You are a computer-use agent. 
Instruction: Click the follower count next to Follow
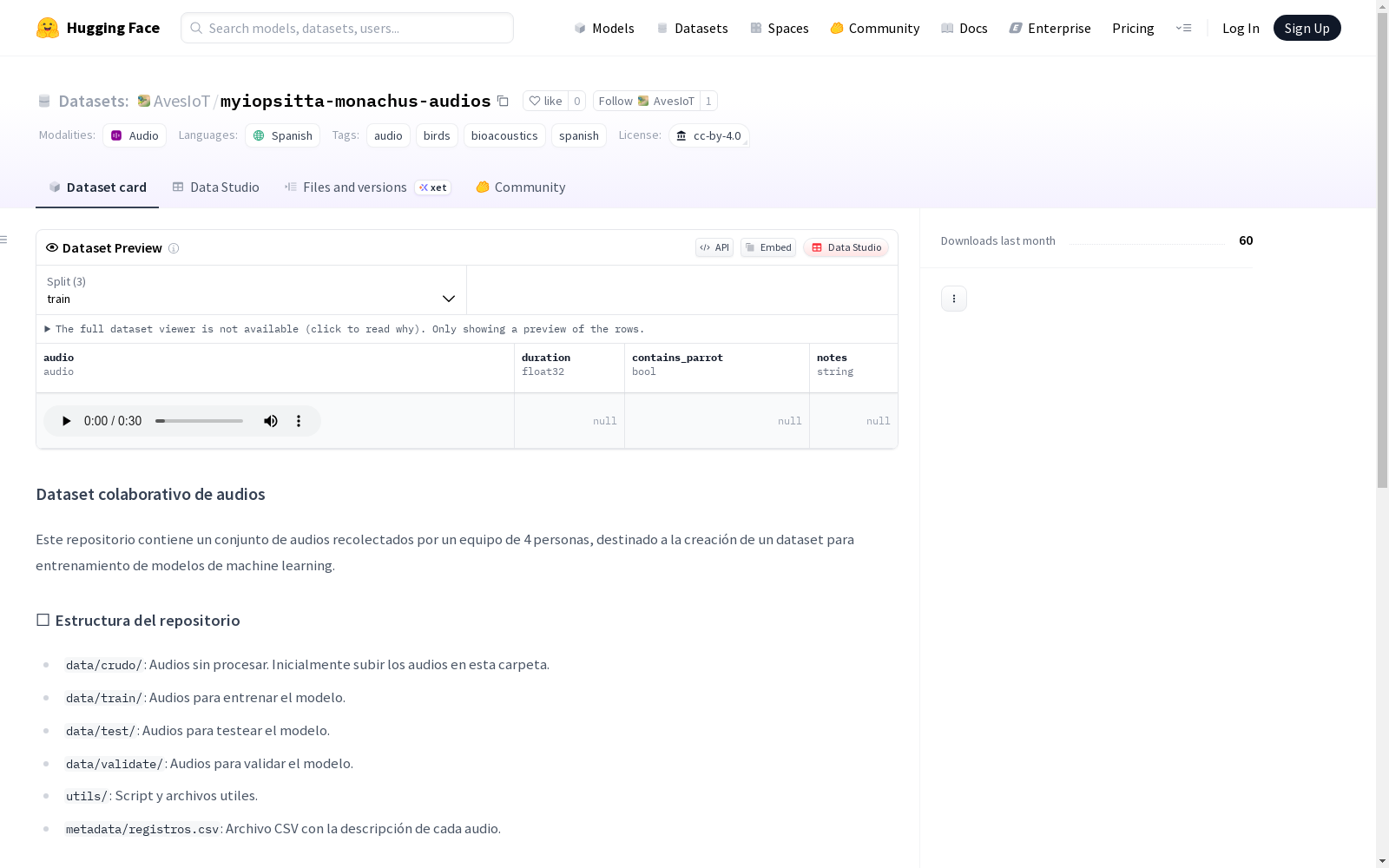coord(708,101)
